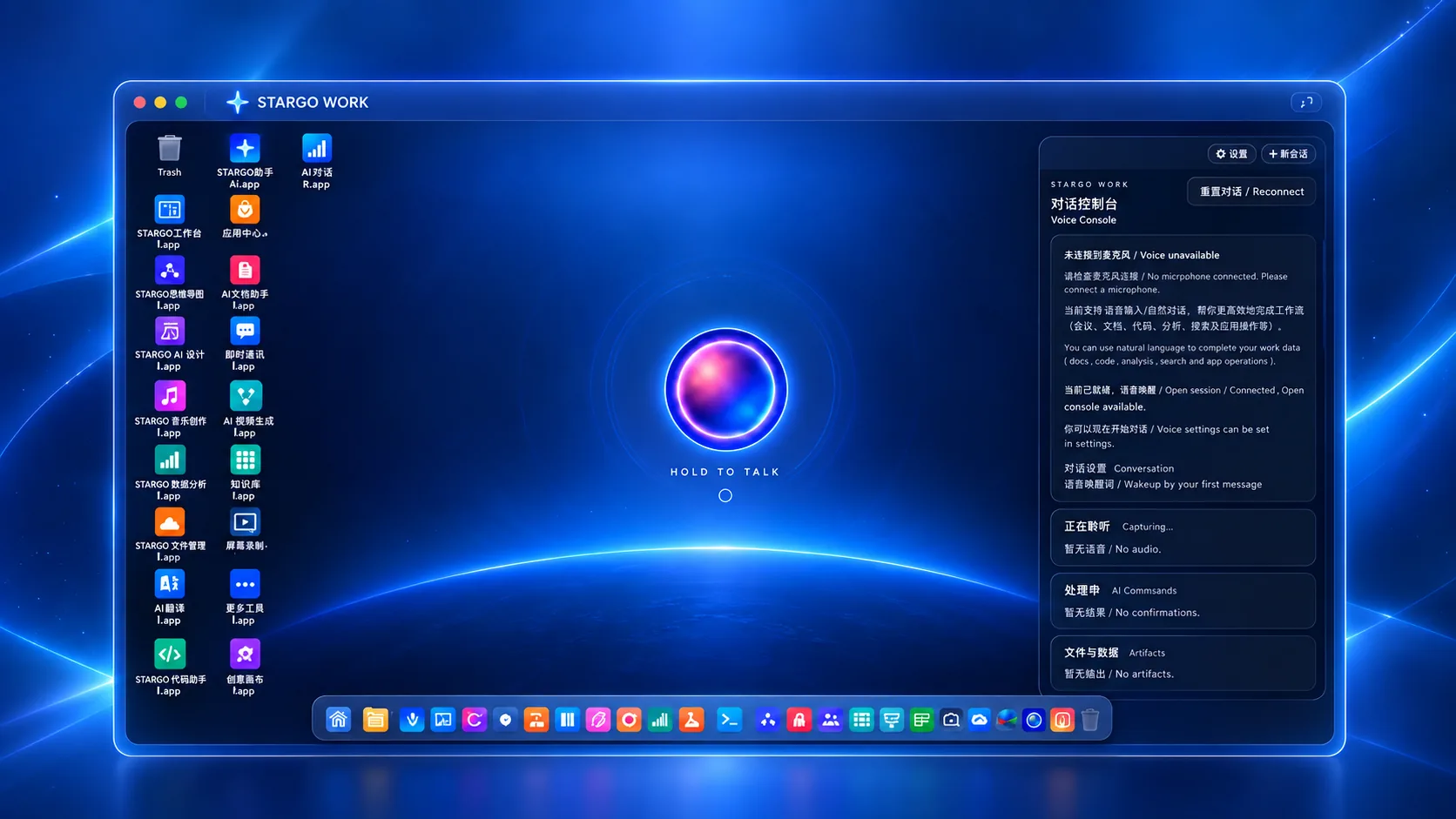Launch STARGO助手 Ai.app on the desktop
The image size is (1456, 819).
(x=245, y=149)
